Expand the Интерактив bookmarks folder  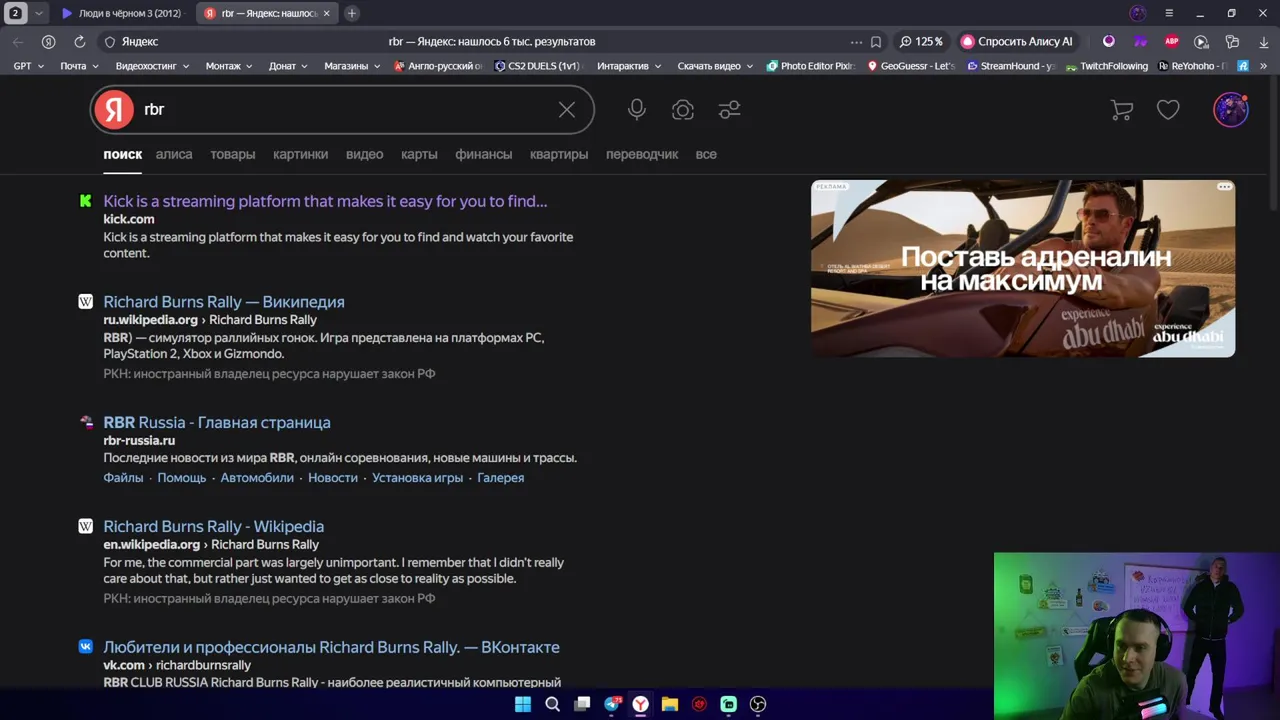click(x=629, y=66)
